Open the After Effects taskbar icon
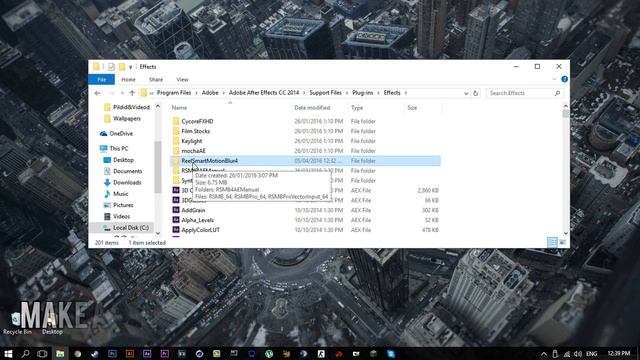Screen dimensions: 640x360 [147, 354]
